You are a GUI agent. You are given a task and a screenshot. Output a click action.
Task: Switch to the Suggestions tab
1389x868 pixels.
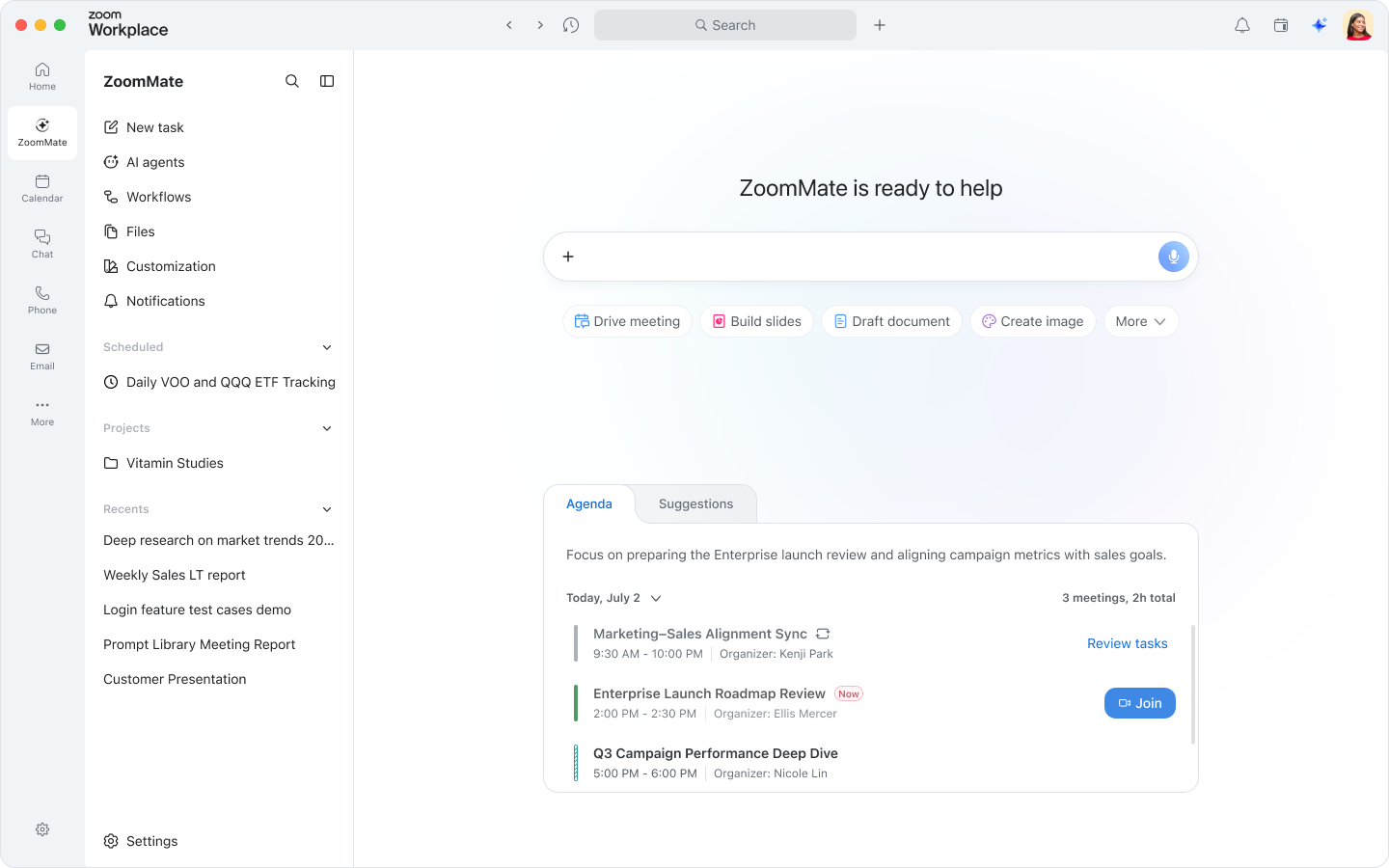(x=695, y=503)
